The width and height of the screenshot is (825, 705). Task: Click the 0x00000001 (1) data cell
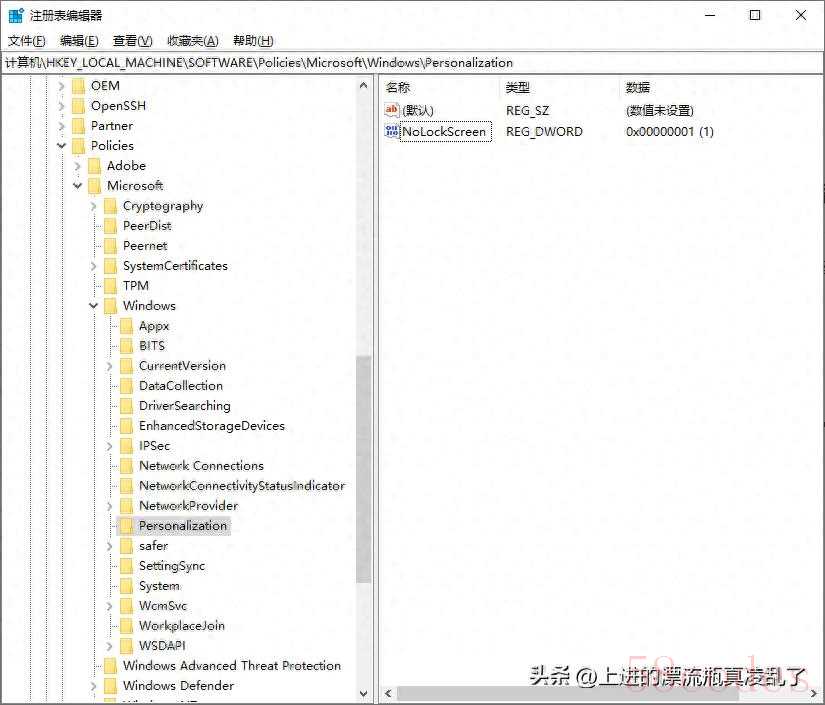tap(669, 132)
